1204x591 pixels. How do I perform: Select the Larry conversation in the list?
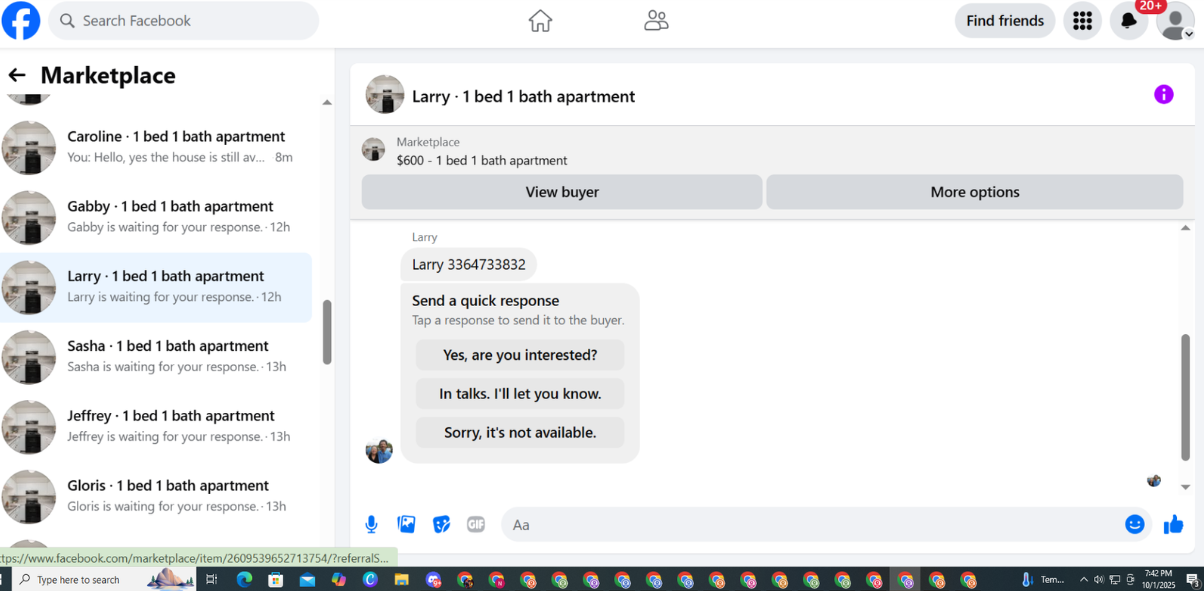pos(156,287)
